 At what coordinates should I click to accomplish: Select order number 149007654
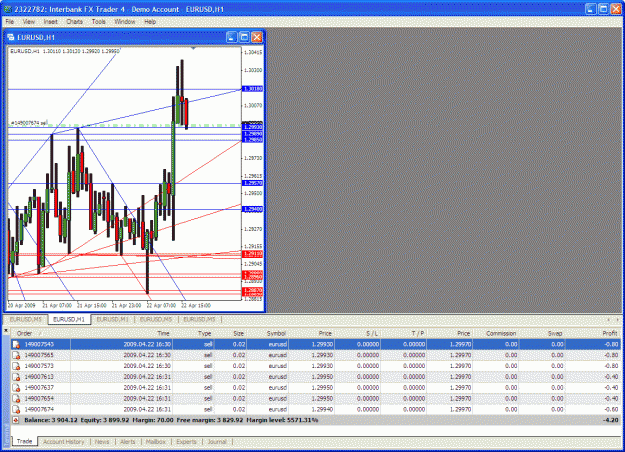[39, 398]
